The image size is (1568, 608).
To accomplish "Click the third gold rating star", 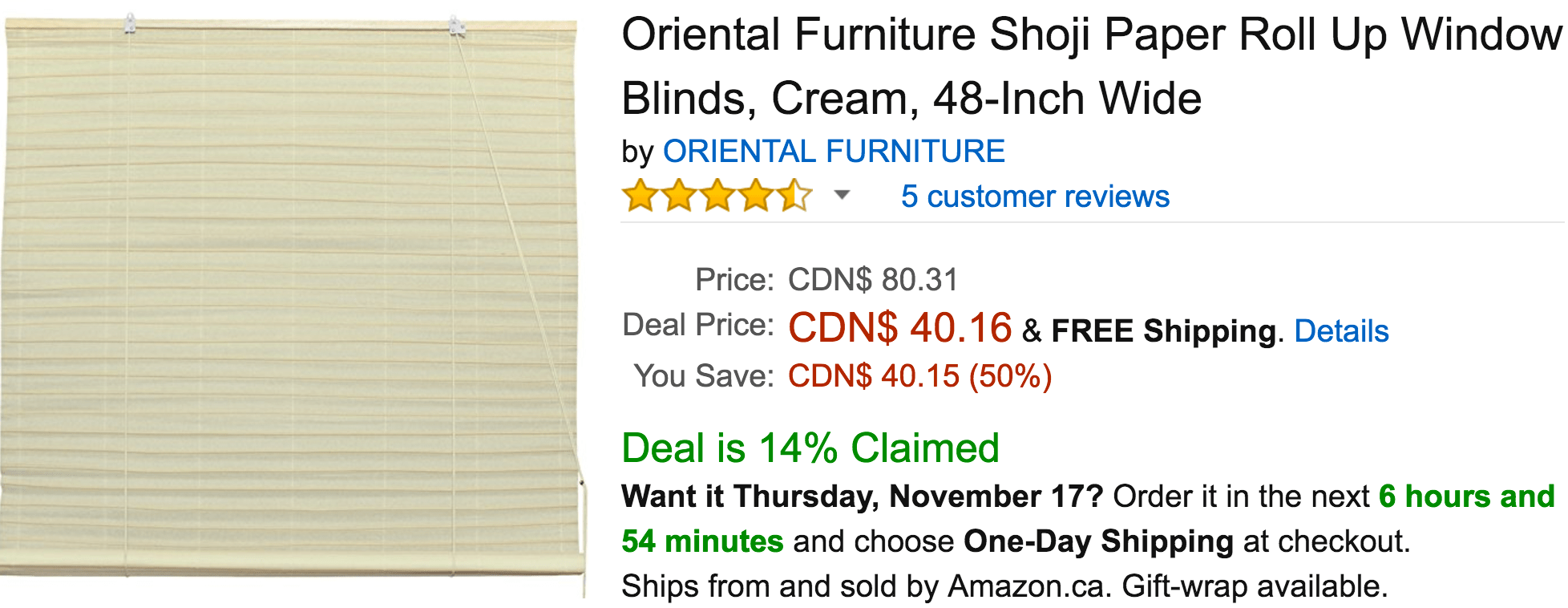I will tap(717, 196).
